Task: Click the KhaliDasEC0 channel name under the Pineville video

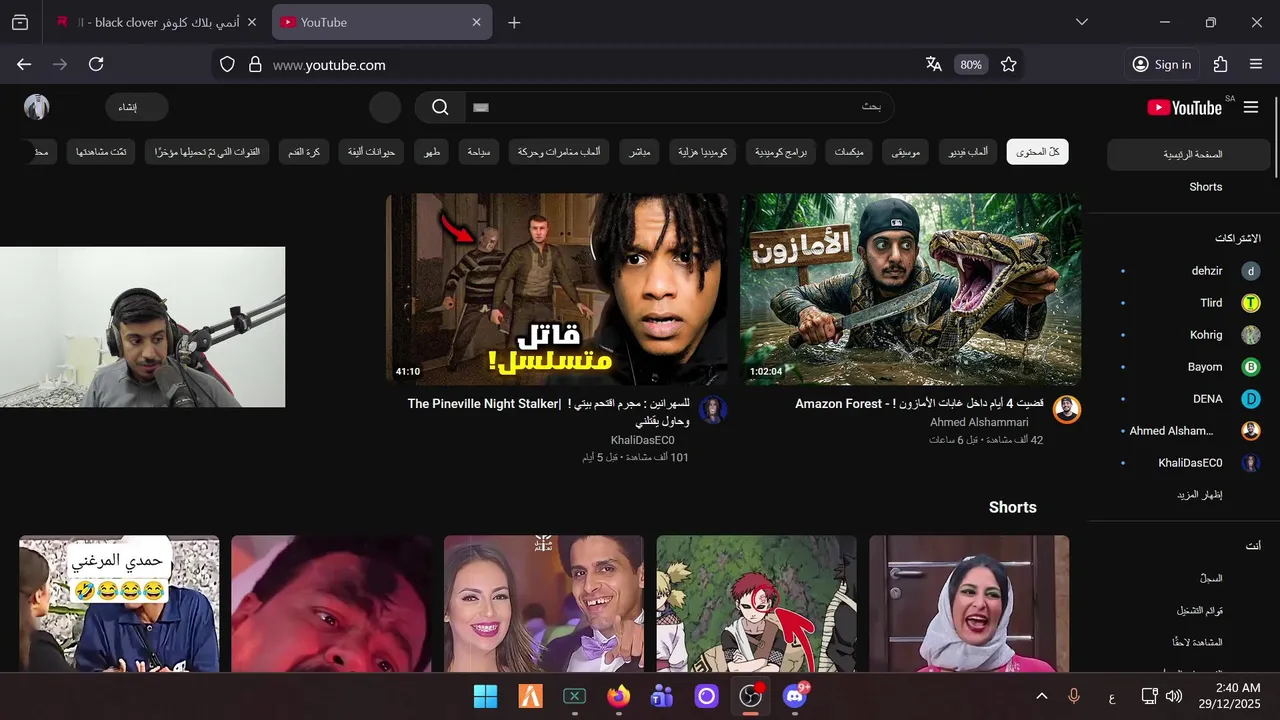Action: 643,440
